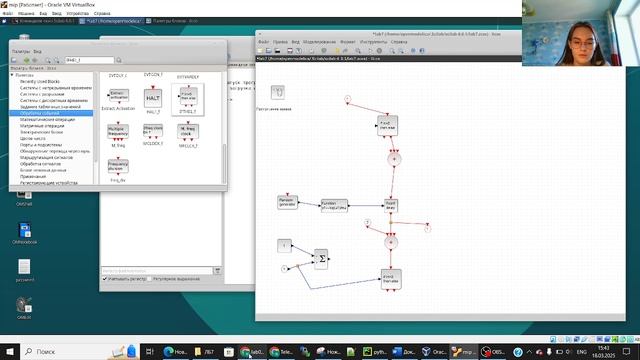Image resolution: width=640 pixels, height=360 pixels.
Task: Toggle the Регулярное выражение checkbox
Action: pyautogui.click(x=149, y=279)
